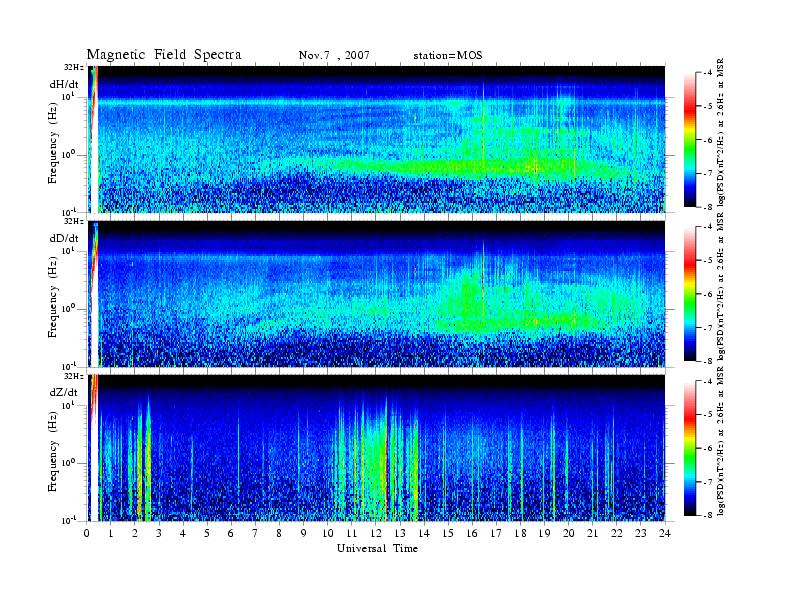Click the -8 value on the dH/dt color scale
The image size is (792, 612).
click(708, 207)
